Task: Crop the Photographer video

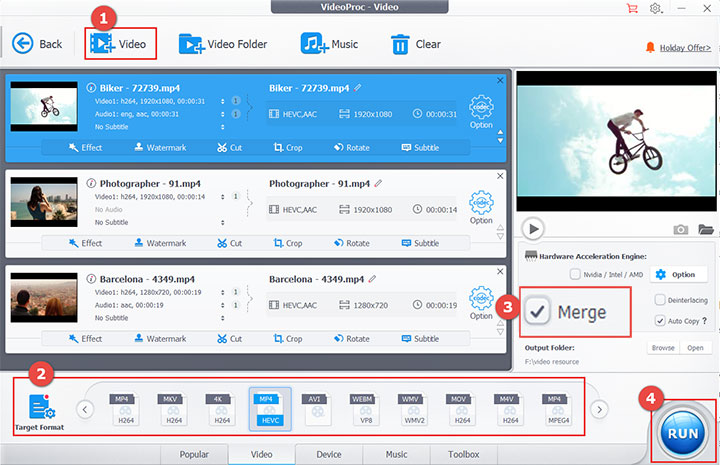Action: click(288, 243)
